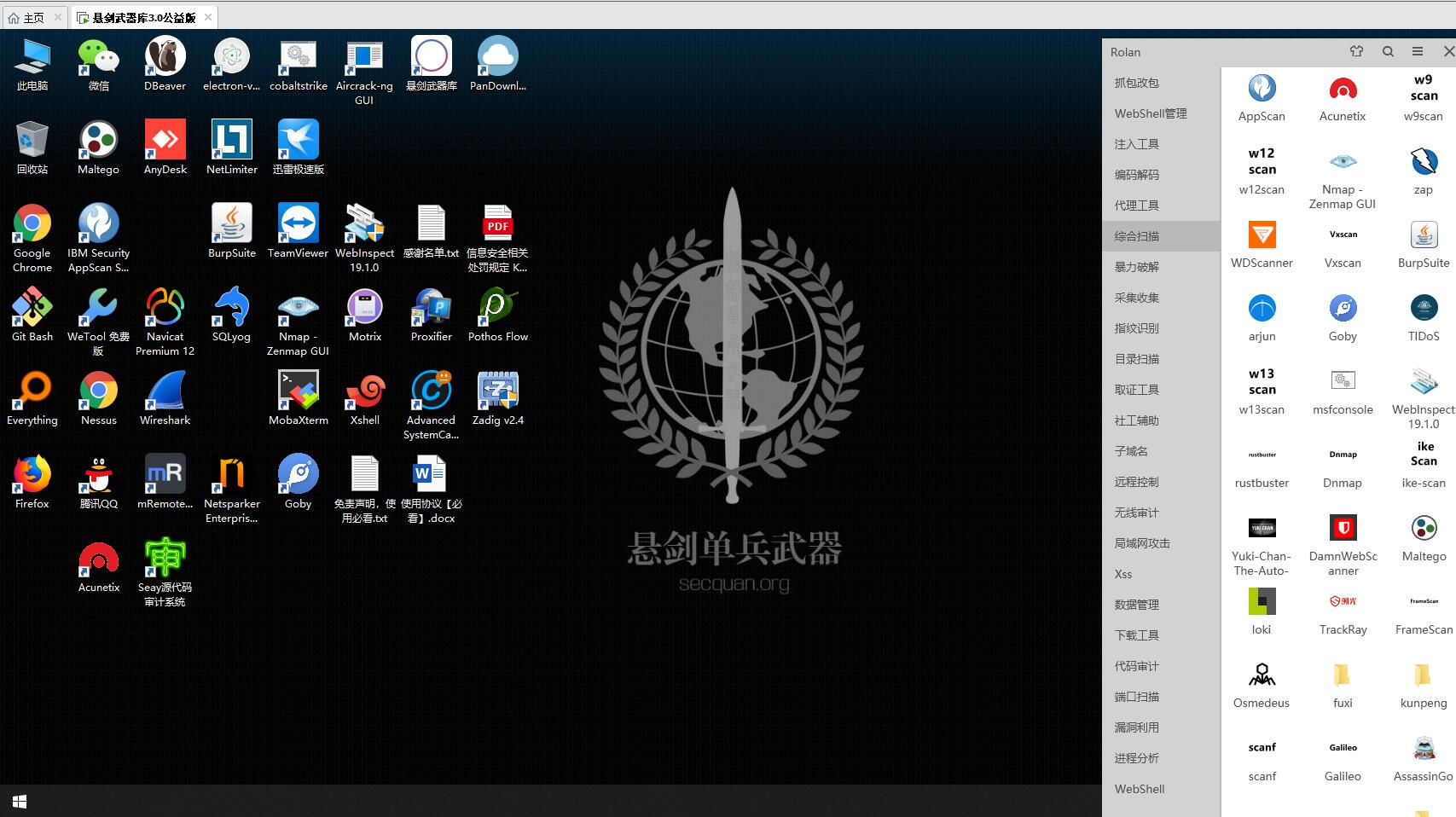Open the Everything search shortcut
Image resolution: width=1456 pixels, height=817 pixels.
coord(32,398)
